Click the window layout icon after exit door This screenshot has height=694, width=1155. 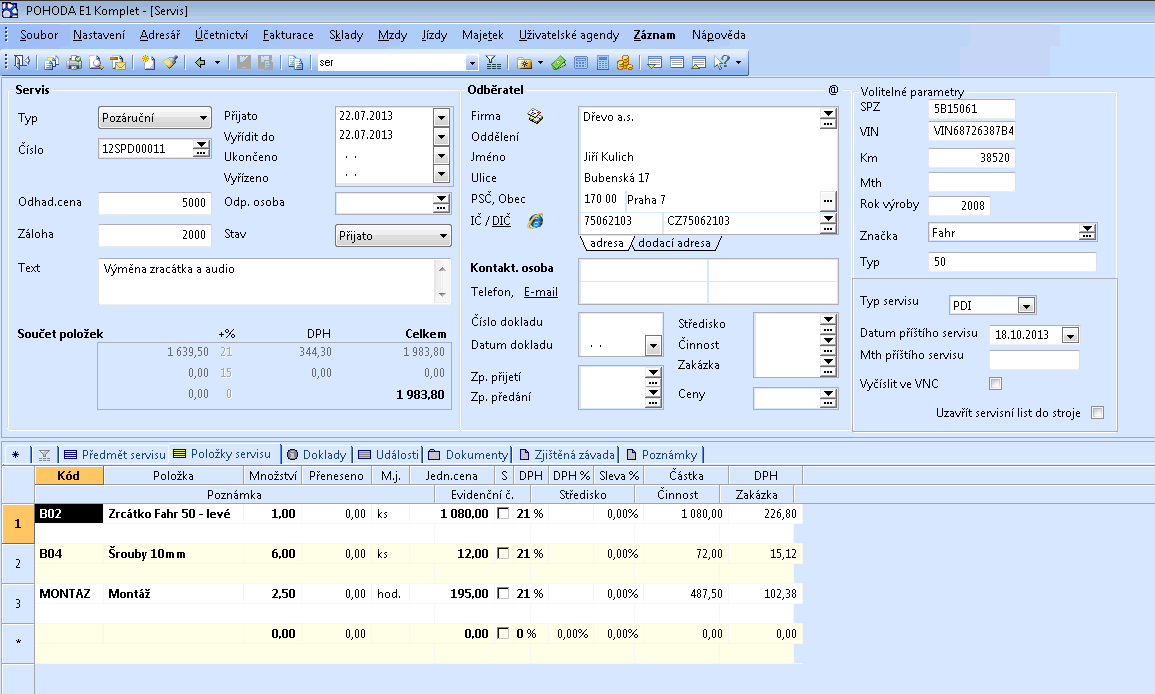pos(51,63)
